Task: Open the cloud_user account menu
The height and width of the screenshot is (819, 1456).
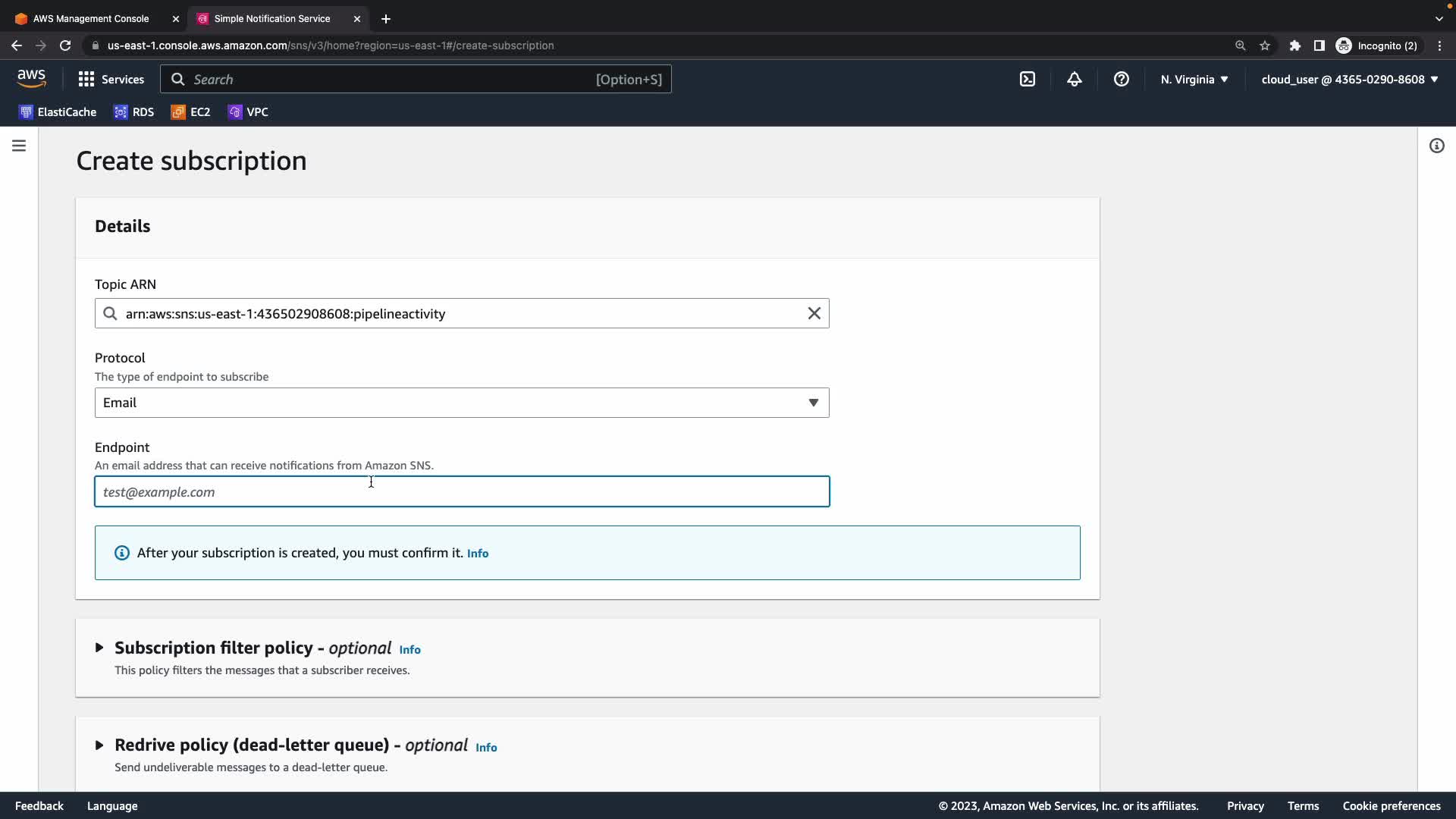Action: tap(1349, 79)
